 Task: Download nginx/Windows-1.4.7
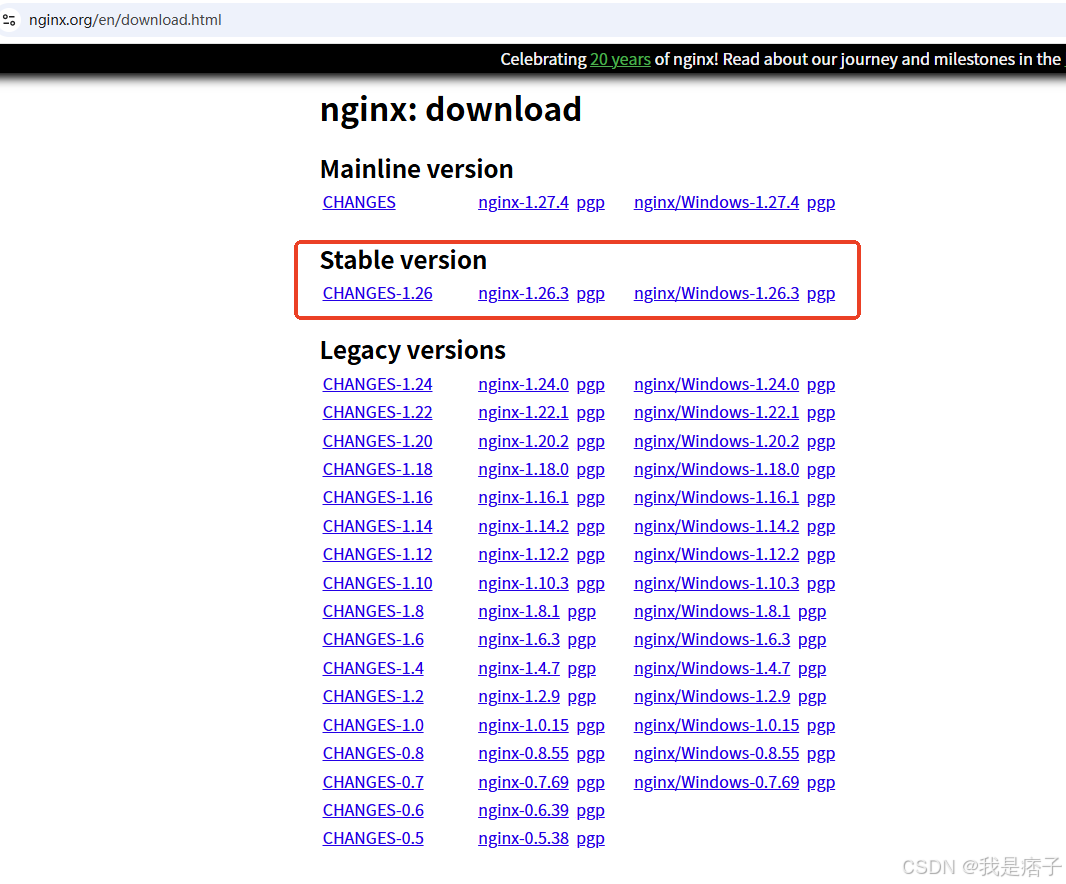[x=712, y=669]
